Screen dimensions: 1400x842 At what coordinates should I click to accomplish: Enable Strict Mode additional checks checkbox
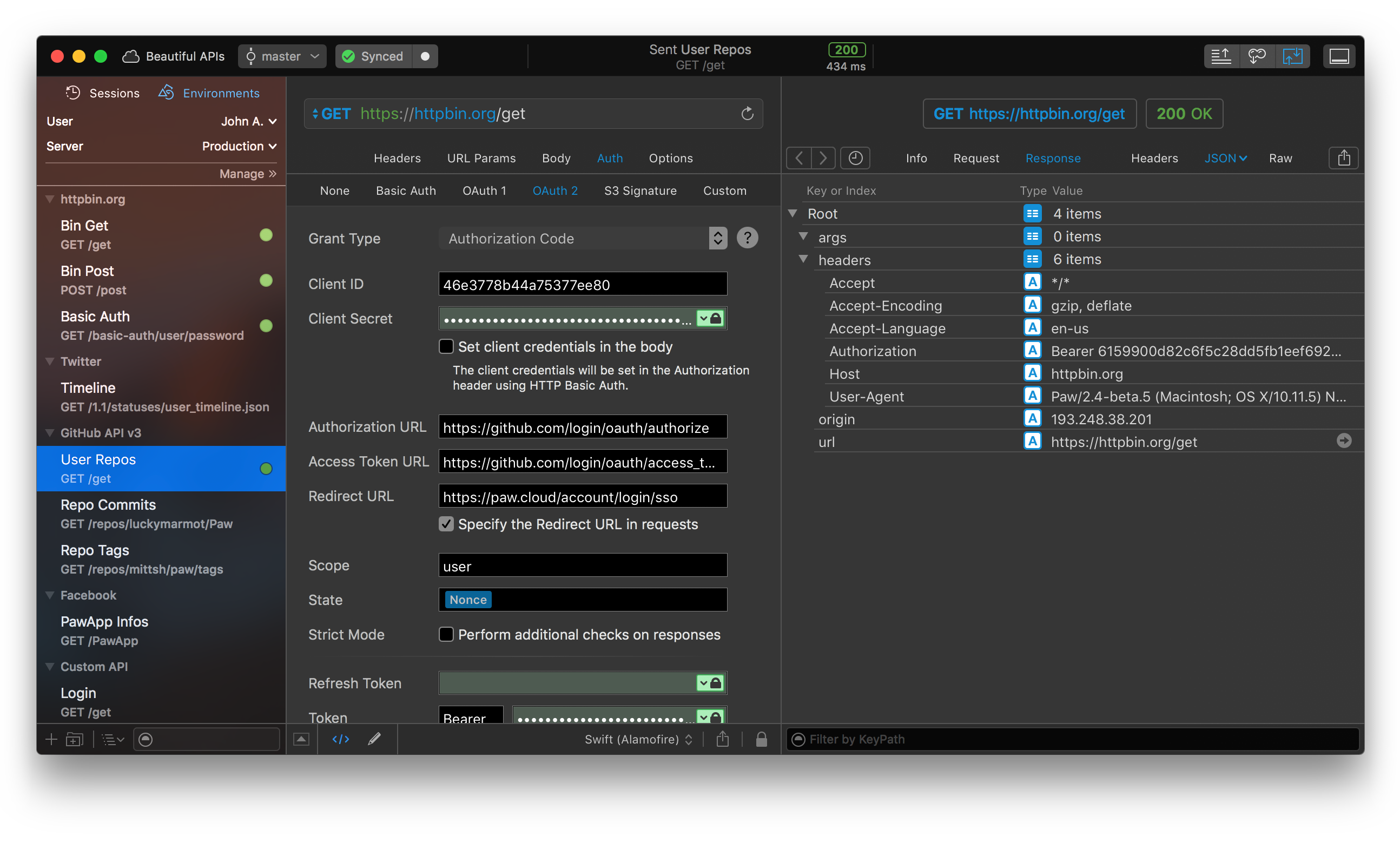446,634
